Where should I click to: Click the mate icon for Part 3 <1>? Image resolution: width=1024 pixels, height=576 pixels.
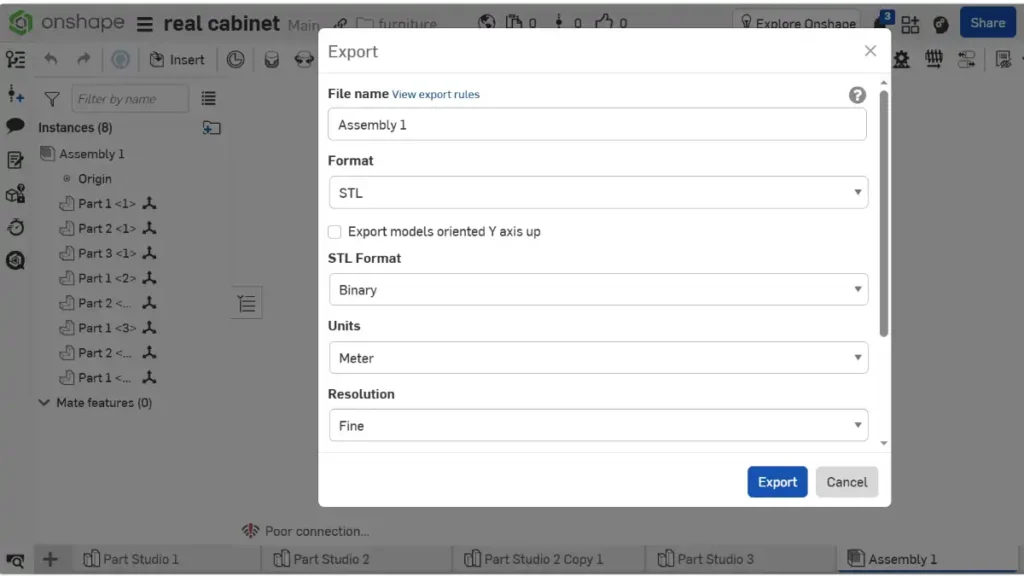pyautogui.click(x=150, y=253)
